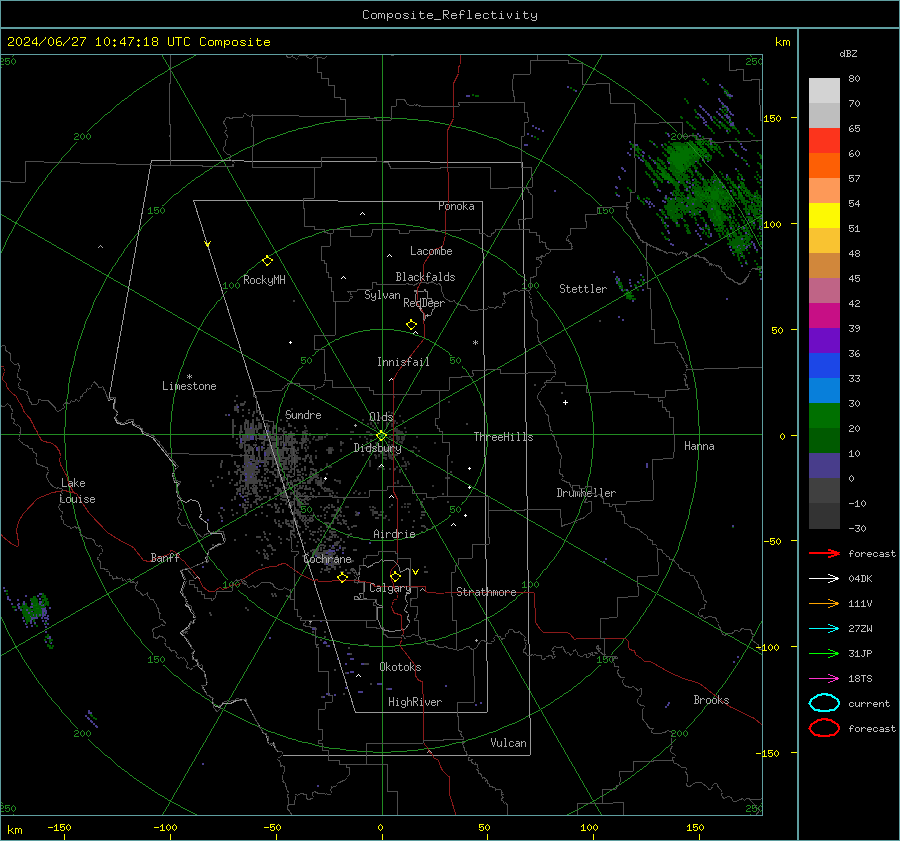Click the Composite_Reflectivity title
The height and width of the screenshot is (841, 900).
(x=449, y=15)
